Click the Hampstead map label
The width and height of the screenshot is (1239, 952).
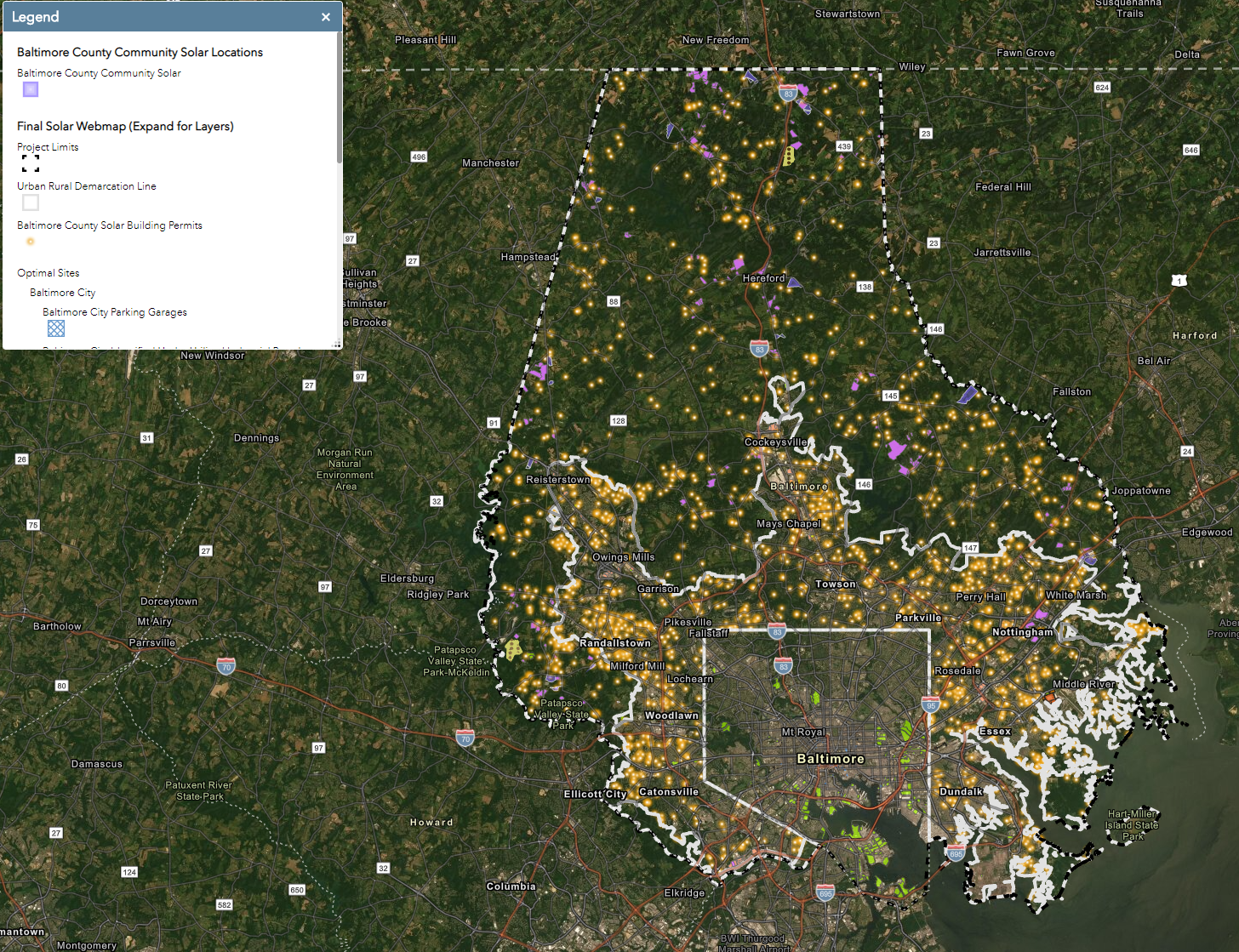tap(528, 257)
